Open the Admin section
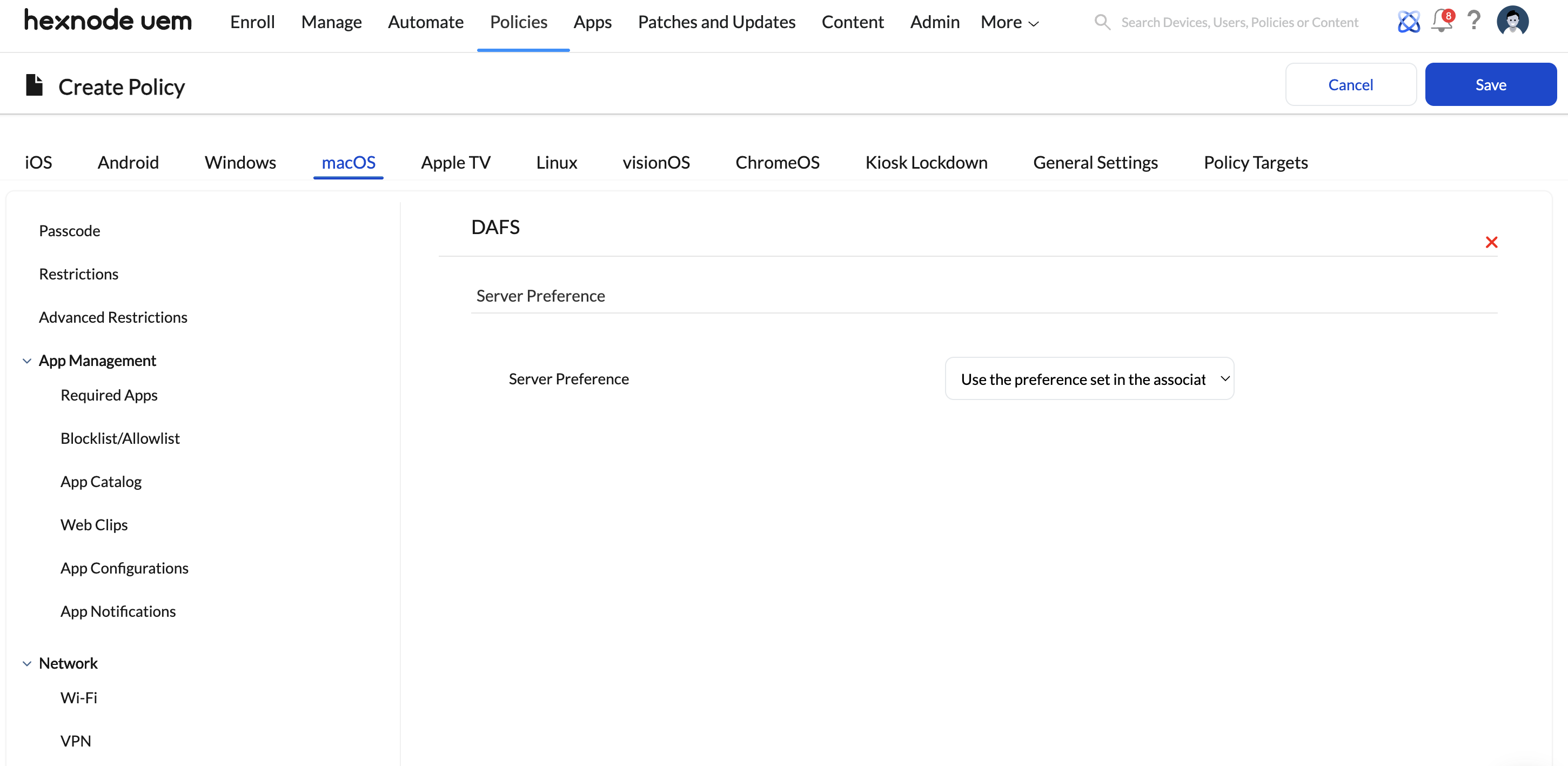Image resolution: width=1568 pixels, height=766 pixels. point(934,23)
